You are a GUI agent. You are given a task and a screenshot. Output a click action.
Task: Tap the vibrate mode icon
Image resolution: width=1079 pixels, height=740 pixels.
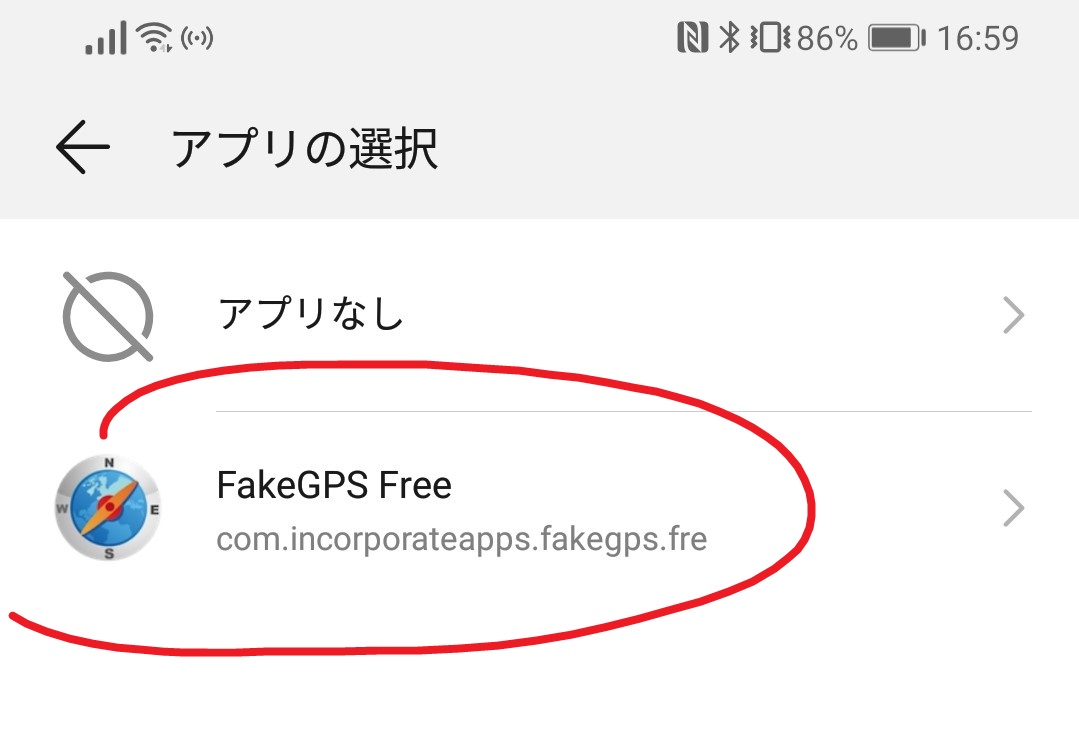770,37
